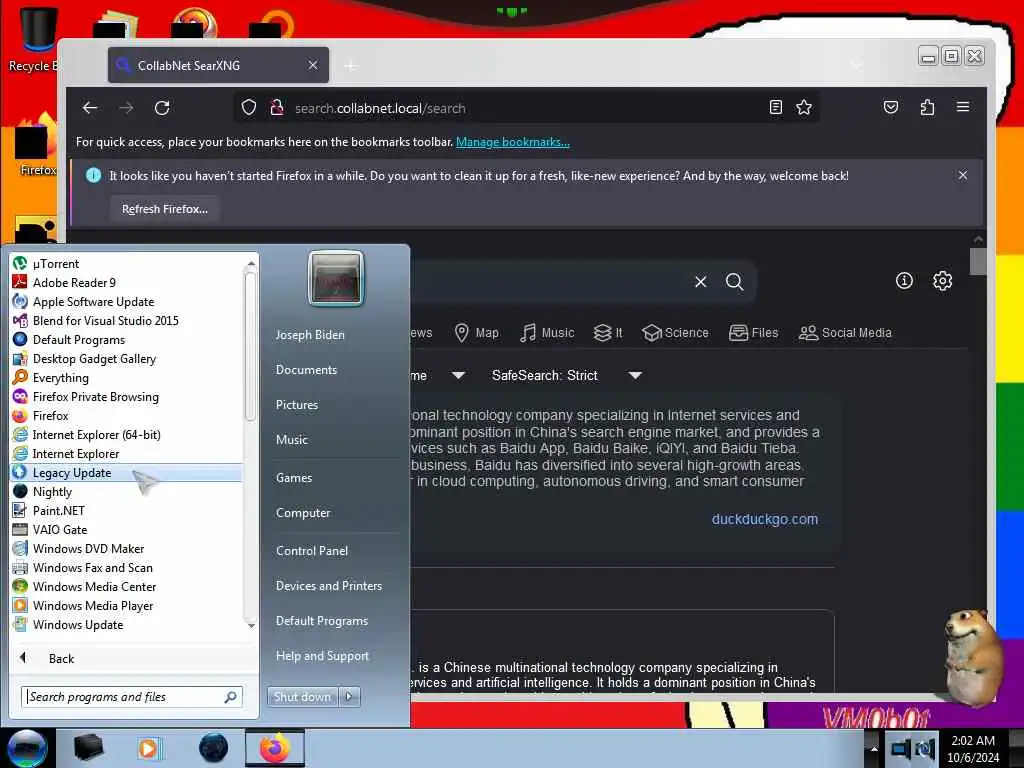This screenshot has width=1024, height=768.
Task: Click the user account picture
Action: pos(336,278)
